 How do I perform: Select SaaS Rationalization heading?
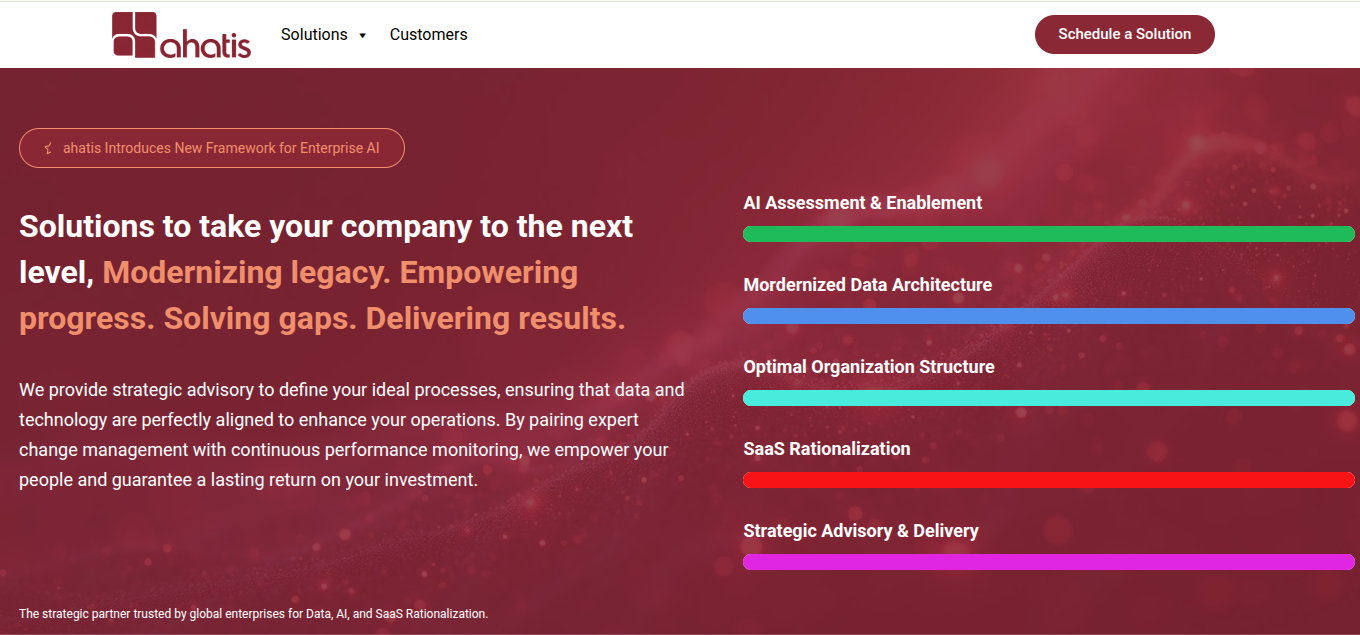pyautogui.click(x=826, y=449)
